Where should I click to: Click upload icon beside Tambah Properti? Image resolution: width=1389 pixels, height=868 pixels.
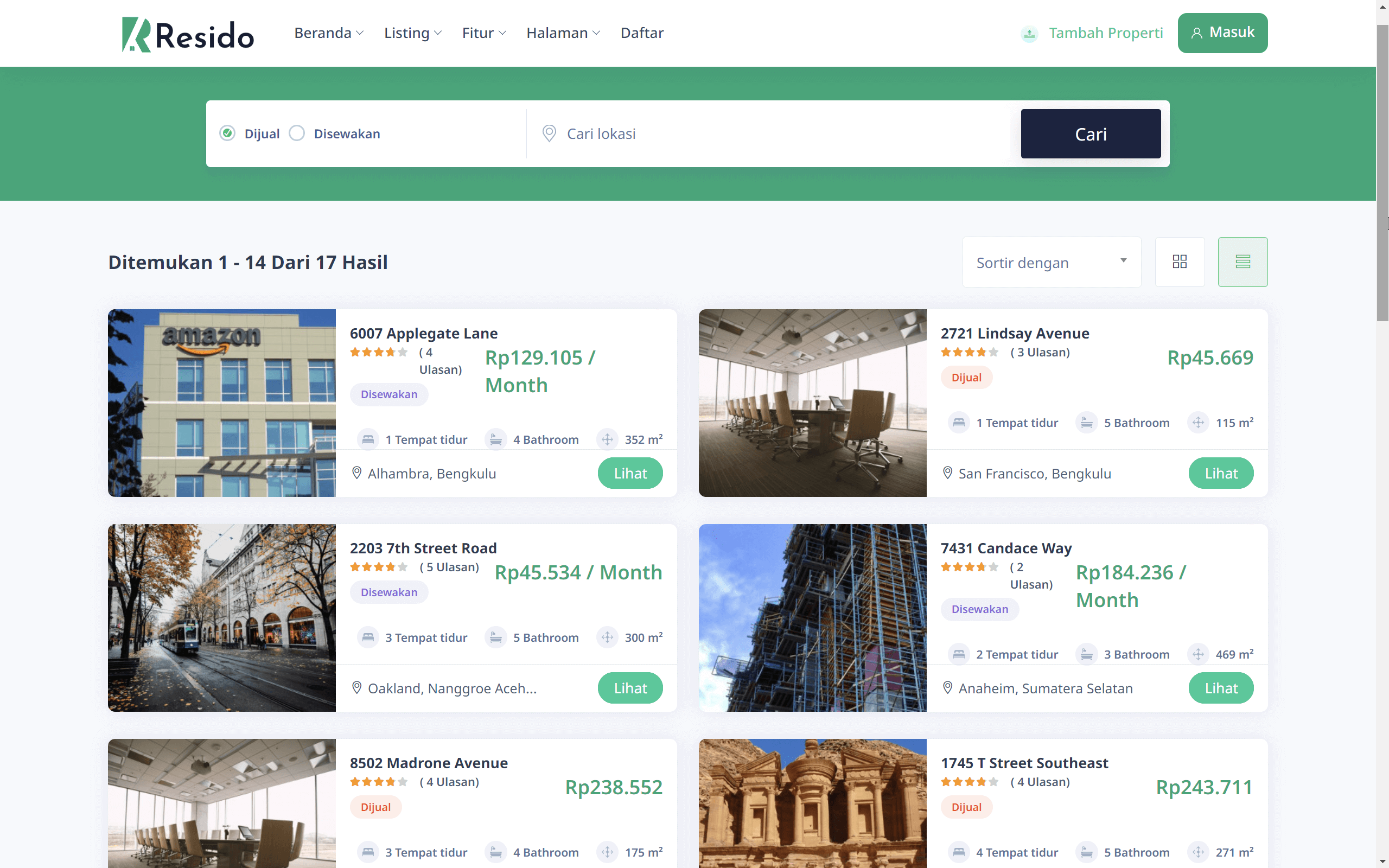click(1029, 34)
